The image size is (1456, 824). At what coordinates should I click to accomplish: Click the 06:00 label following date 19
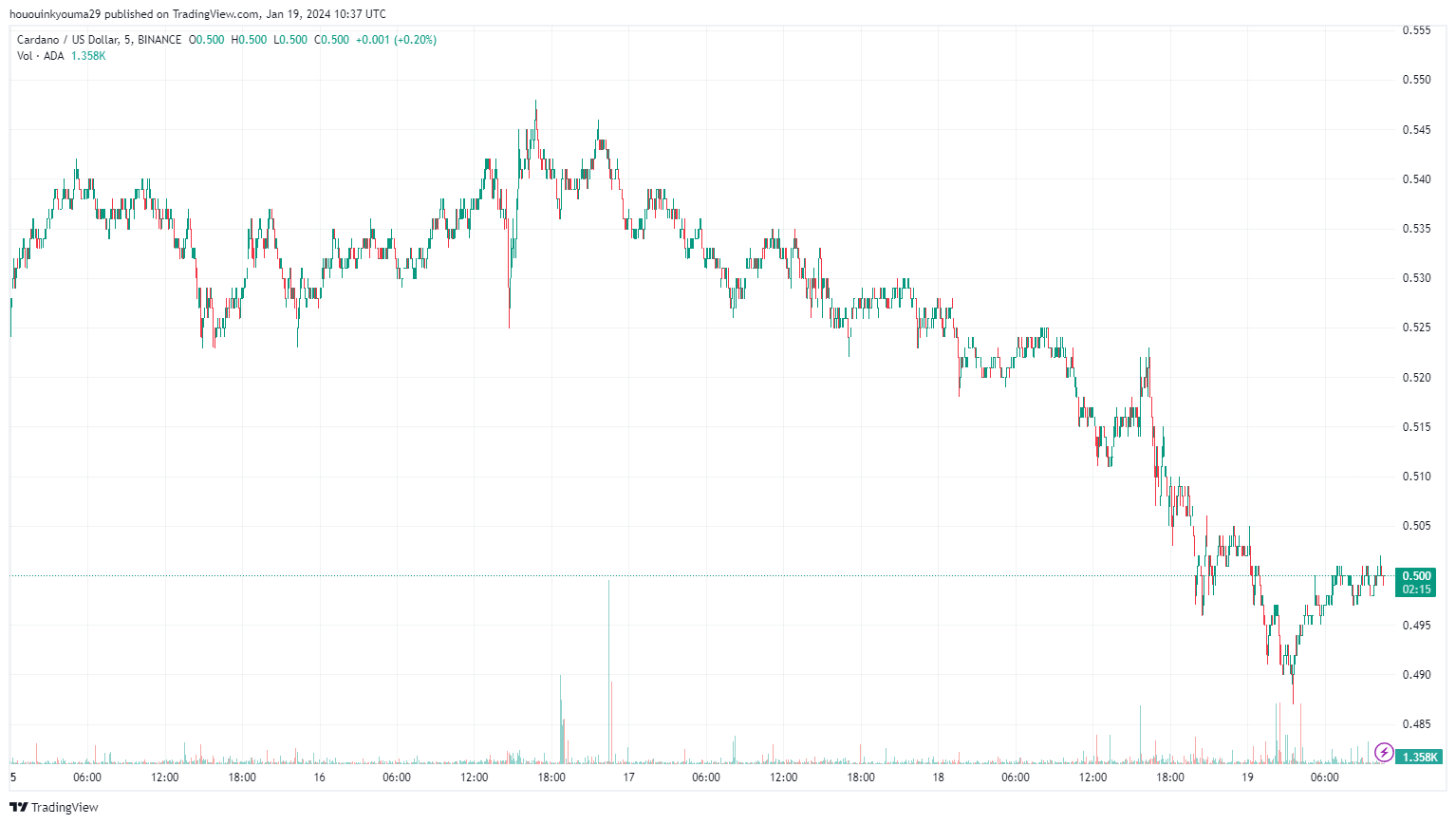coord(1325,777)
